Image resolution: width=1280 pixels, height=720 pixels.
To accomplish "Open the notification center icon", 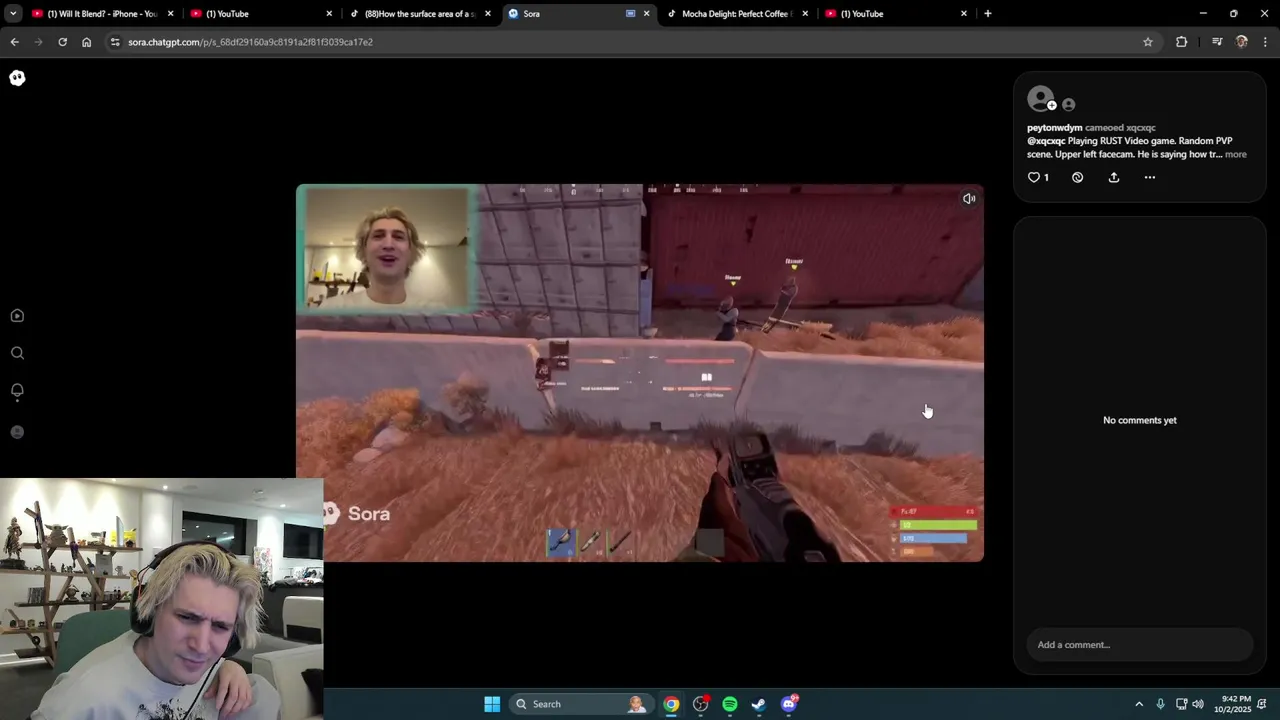I will pos(1263,704).
